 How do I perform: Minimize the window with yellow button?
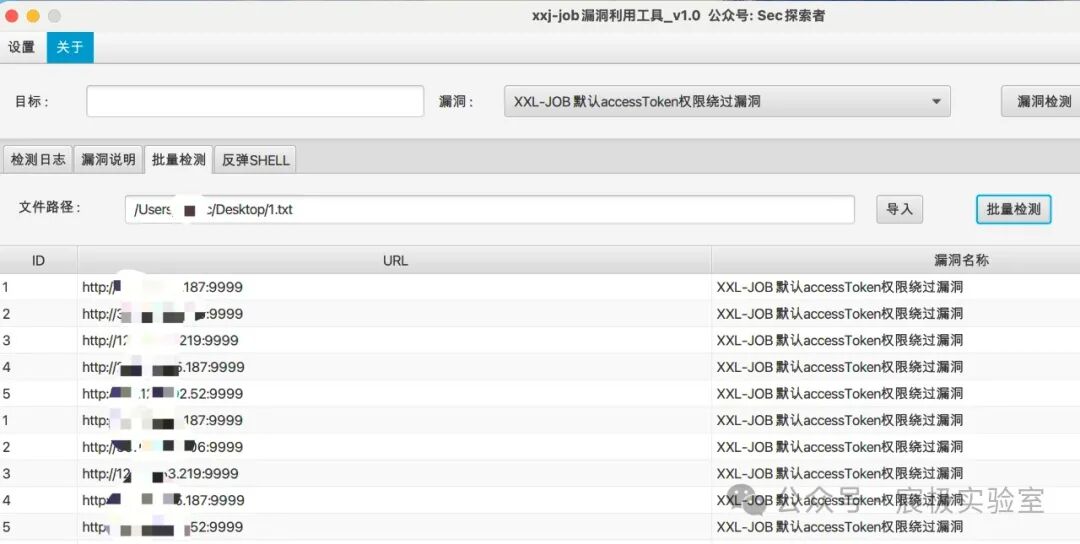coord(32,15)
